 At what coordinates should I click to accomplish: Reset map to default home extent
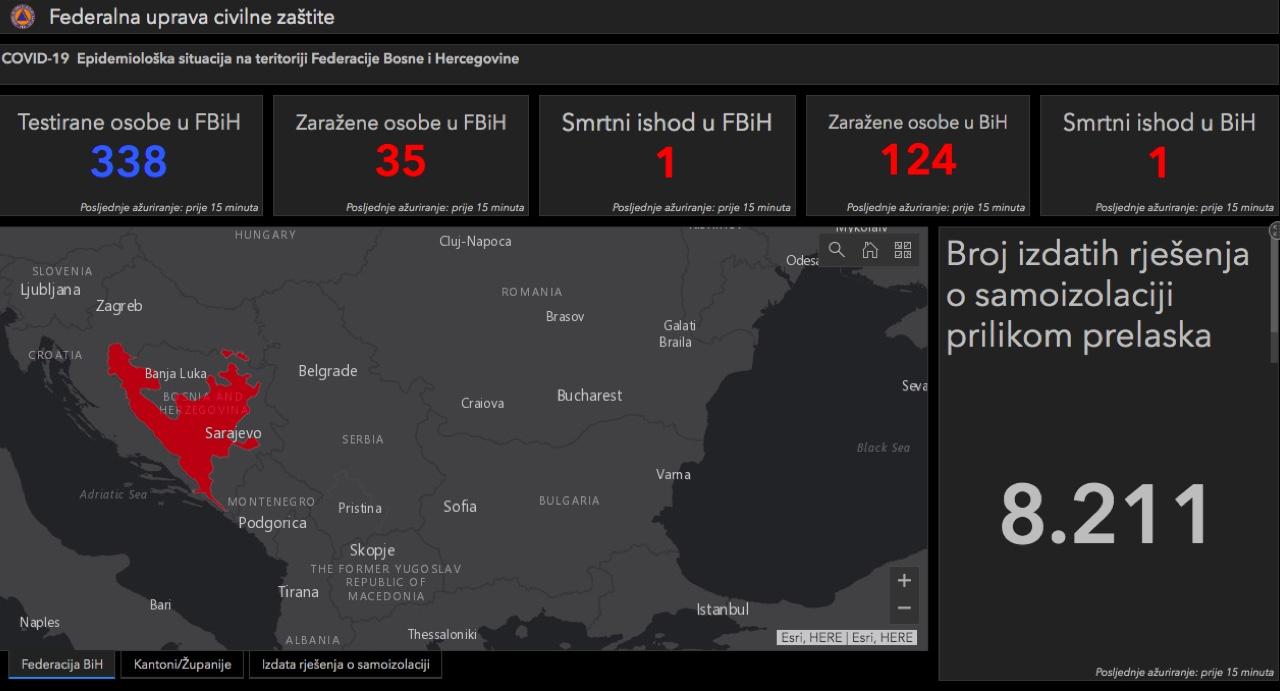point(870,250)
